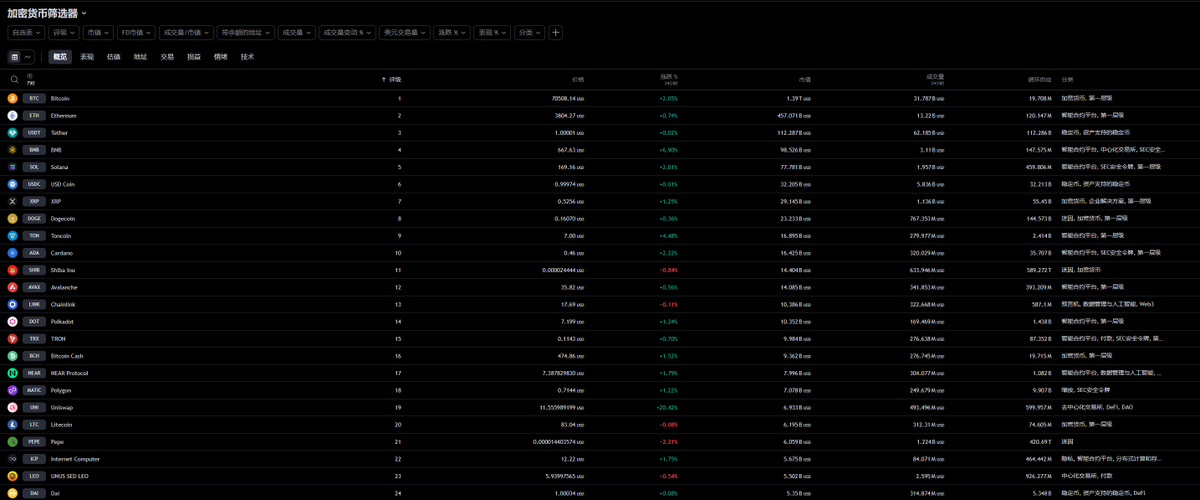
Task: Click the TRON logo
Action: 13,338
